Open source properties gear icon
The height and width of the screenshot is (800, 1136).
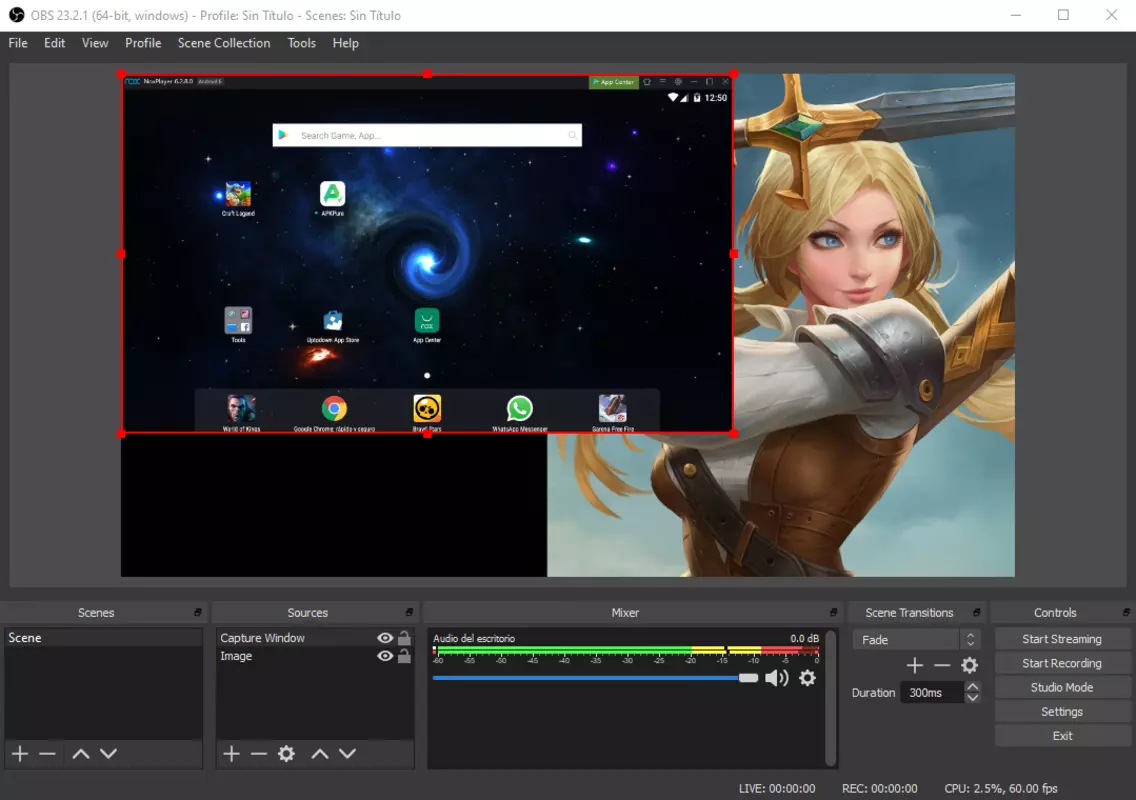coord(286,754)
